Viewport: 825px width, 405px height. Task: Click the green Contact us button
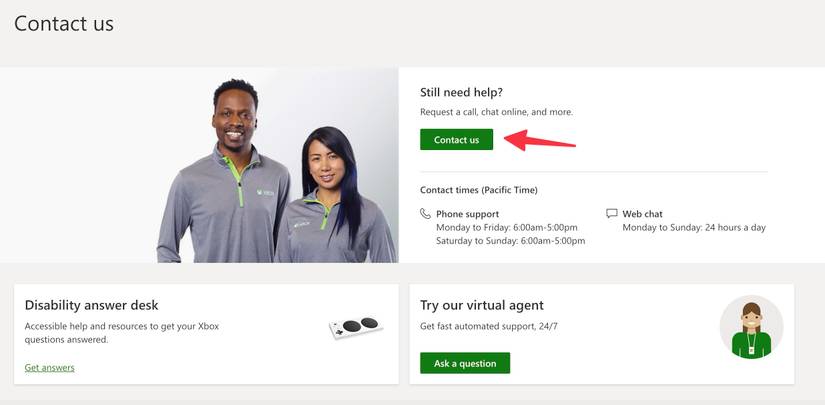coord(456,140)
